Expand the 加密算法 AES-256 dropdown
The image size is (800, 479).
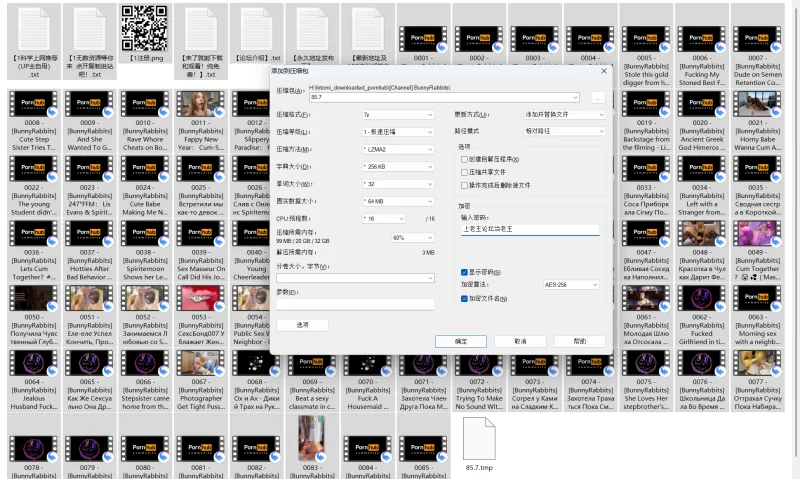pos(570,285)
